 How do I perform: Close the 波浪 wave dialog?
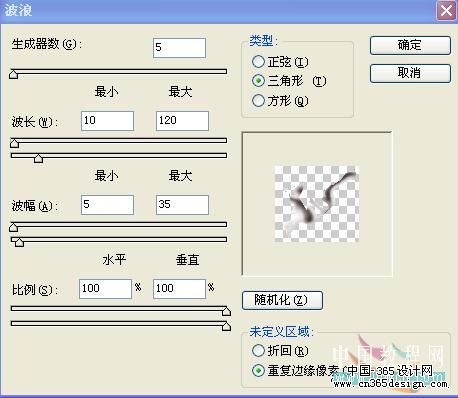[446, 11]
